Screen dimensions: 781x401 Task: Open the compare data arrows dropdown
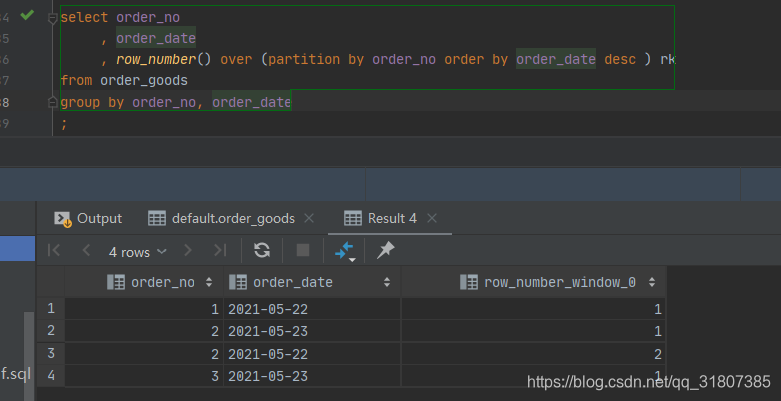tap(345, 251)
